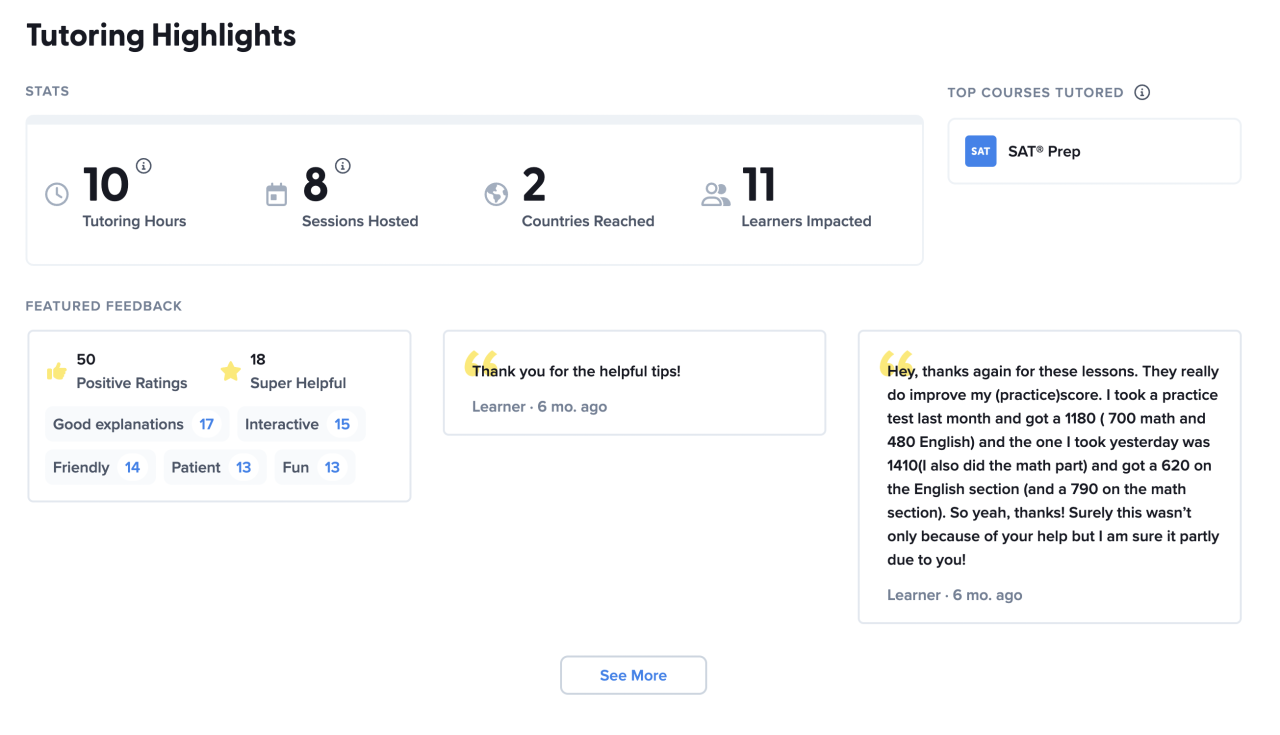Open the SAT Prep course card
This screenshot has height=735, width=1280.
click(1094, 151)
